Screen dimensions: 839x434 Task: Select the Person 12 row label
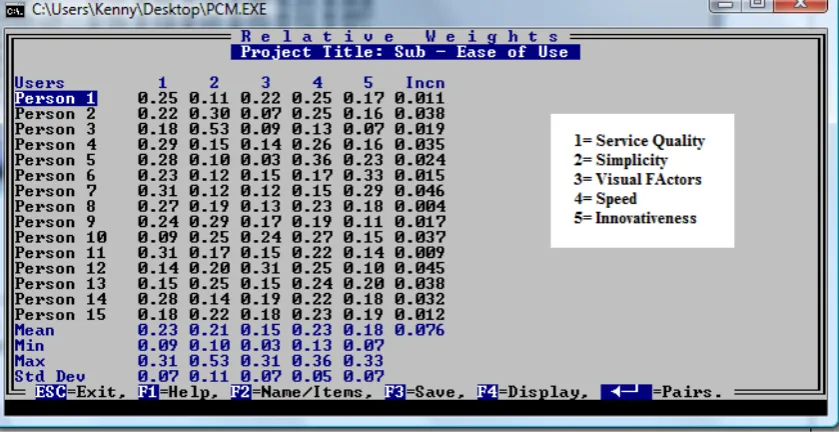[x=60, y=268]
